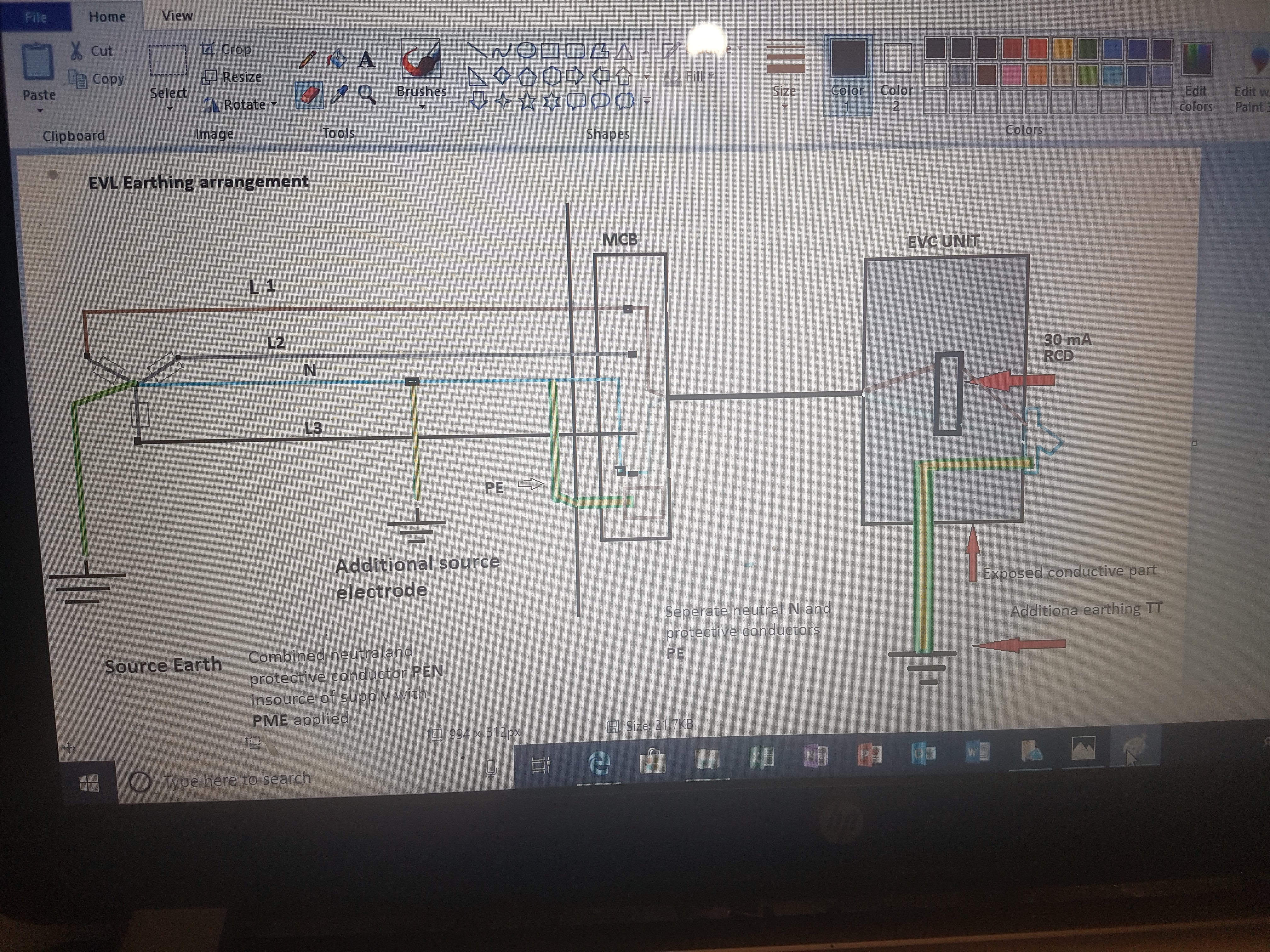The height and width of the screenshot is (952, 1270).
Task: Open the File menu
Action: (x=36, y=17)
